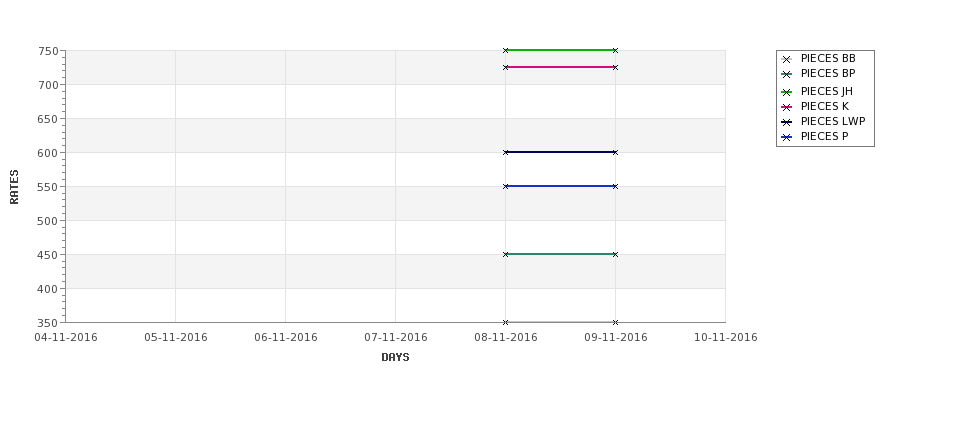975x429 pixels.
Task: Click the PIECES BB legend marker icon
Action: coord(787,59)
